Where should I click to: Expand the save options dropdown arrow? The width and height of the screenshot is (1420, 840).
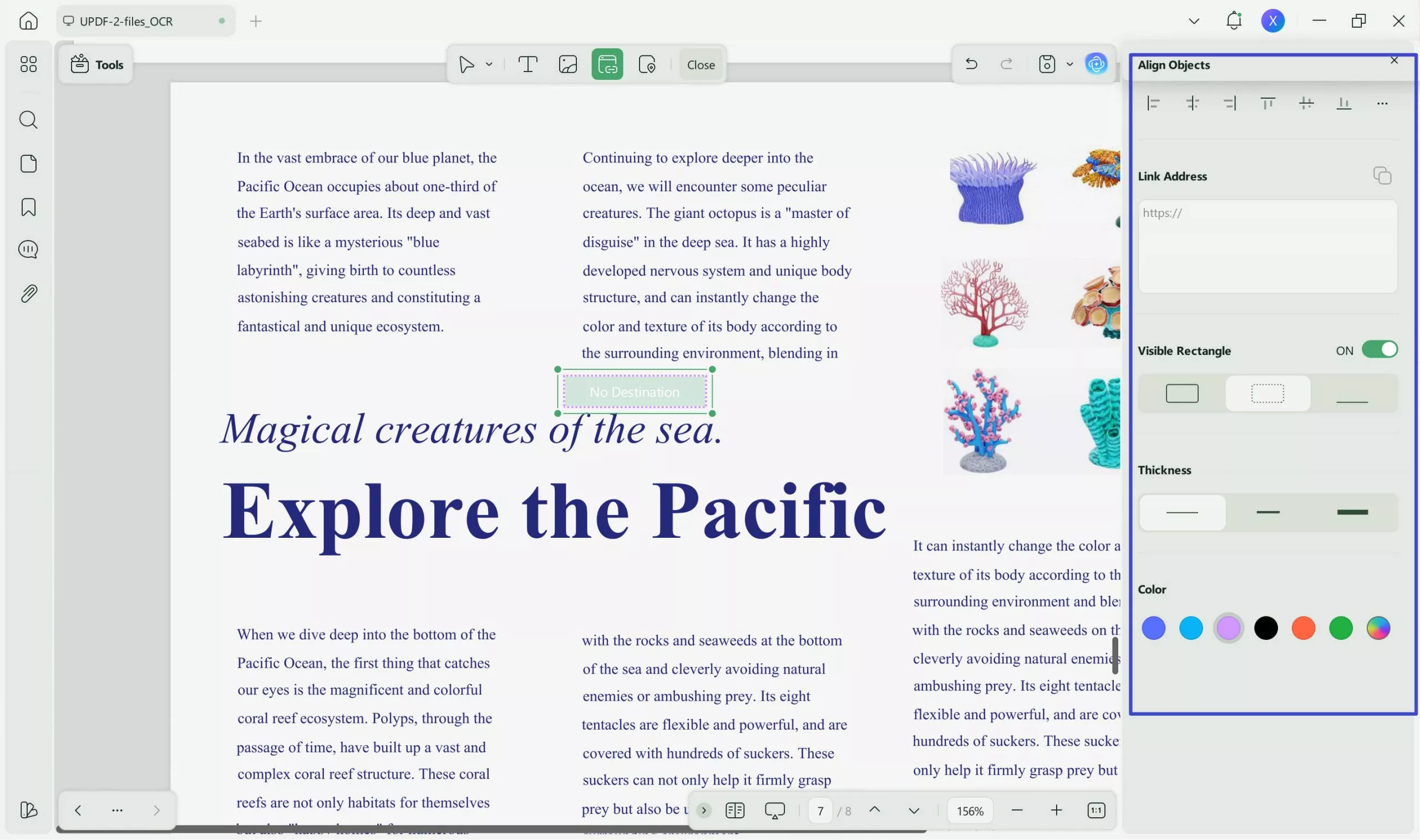[x=1069, y=64]
